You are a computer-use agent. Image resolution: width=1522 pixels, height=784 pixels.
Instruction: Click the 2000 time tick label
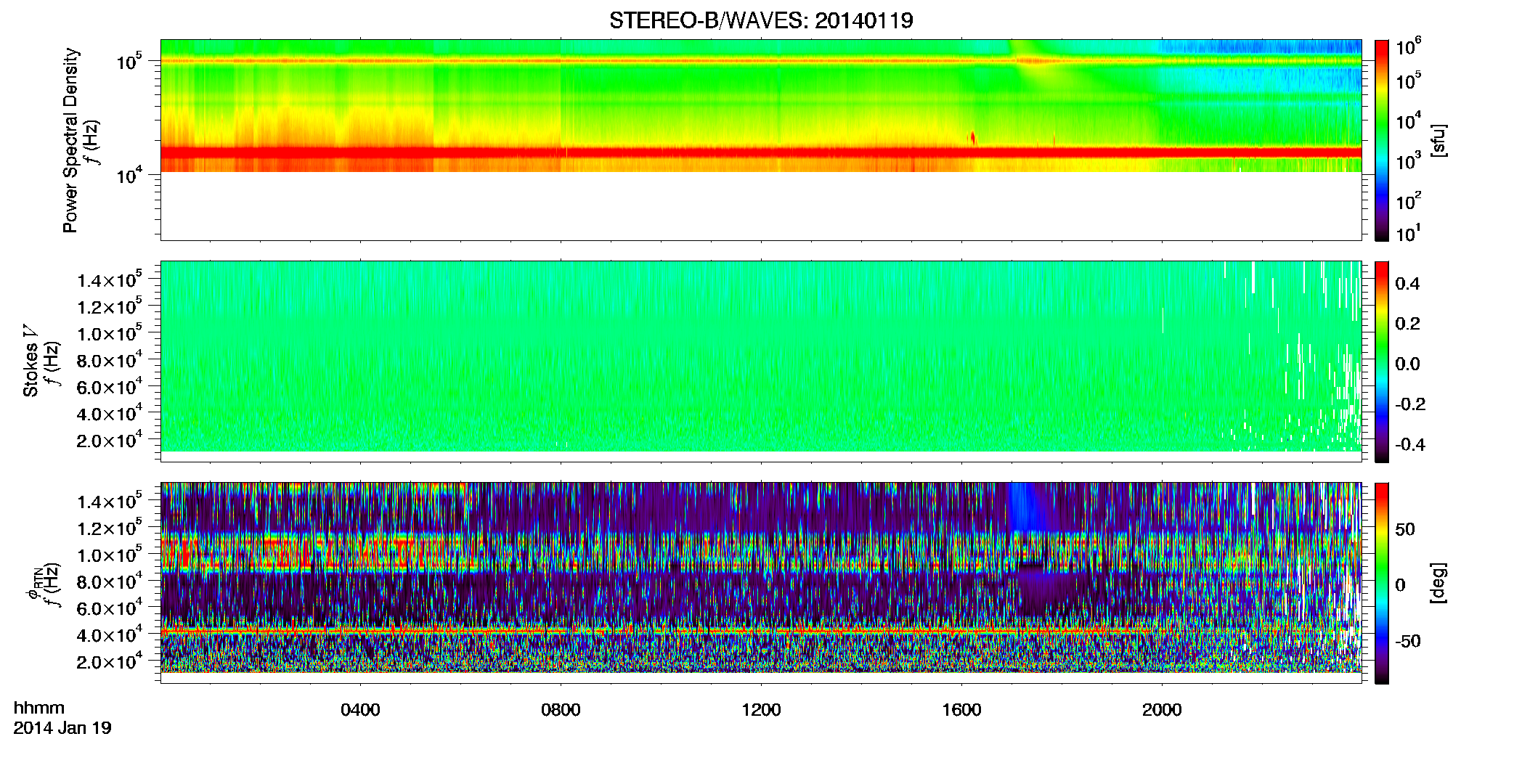click(1162, 710)
